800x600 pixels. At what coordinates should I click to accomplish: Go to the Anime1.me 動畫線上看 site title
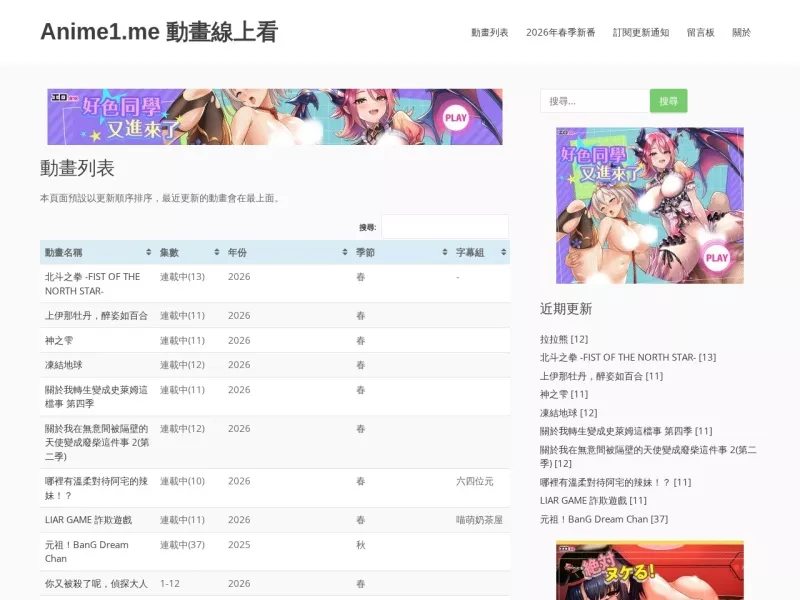[159, 32]
